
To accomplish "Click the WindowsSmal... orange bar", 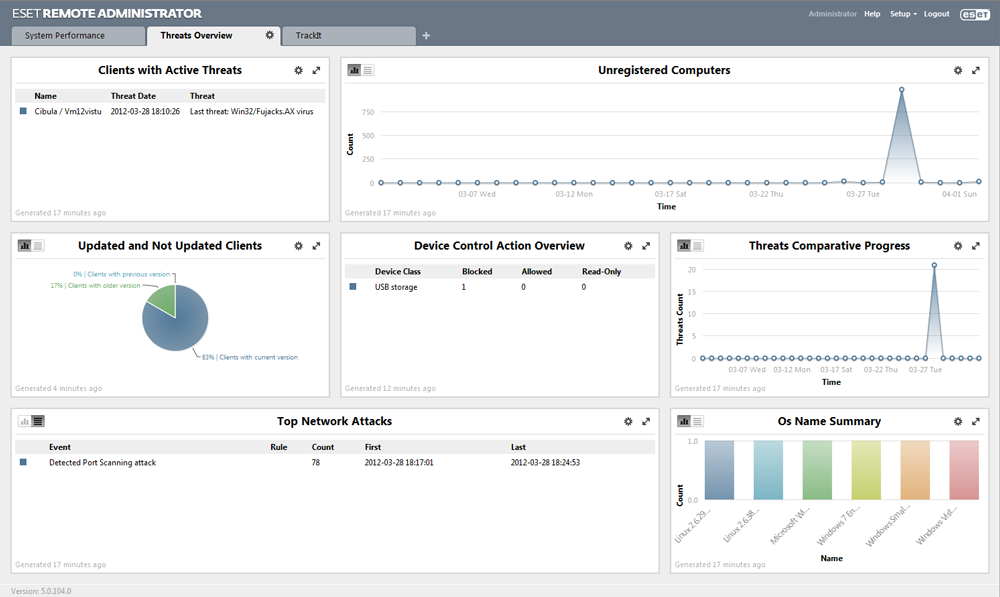I will point(915,470).
